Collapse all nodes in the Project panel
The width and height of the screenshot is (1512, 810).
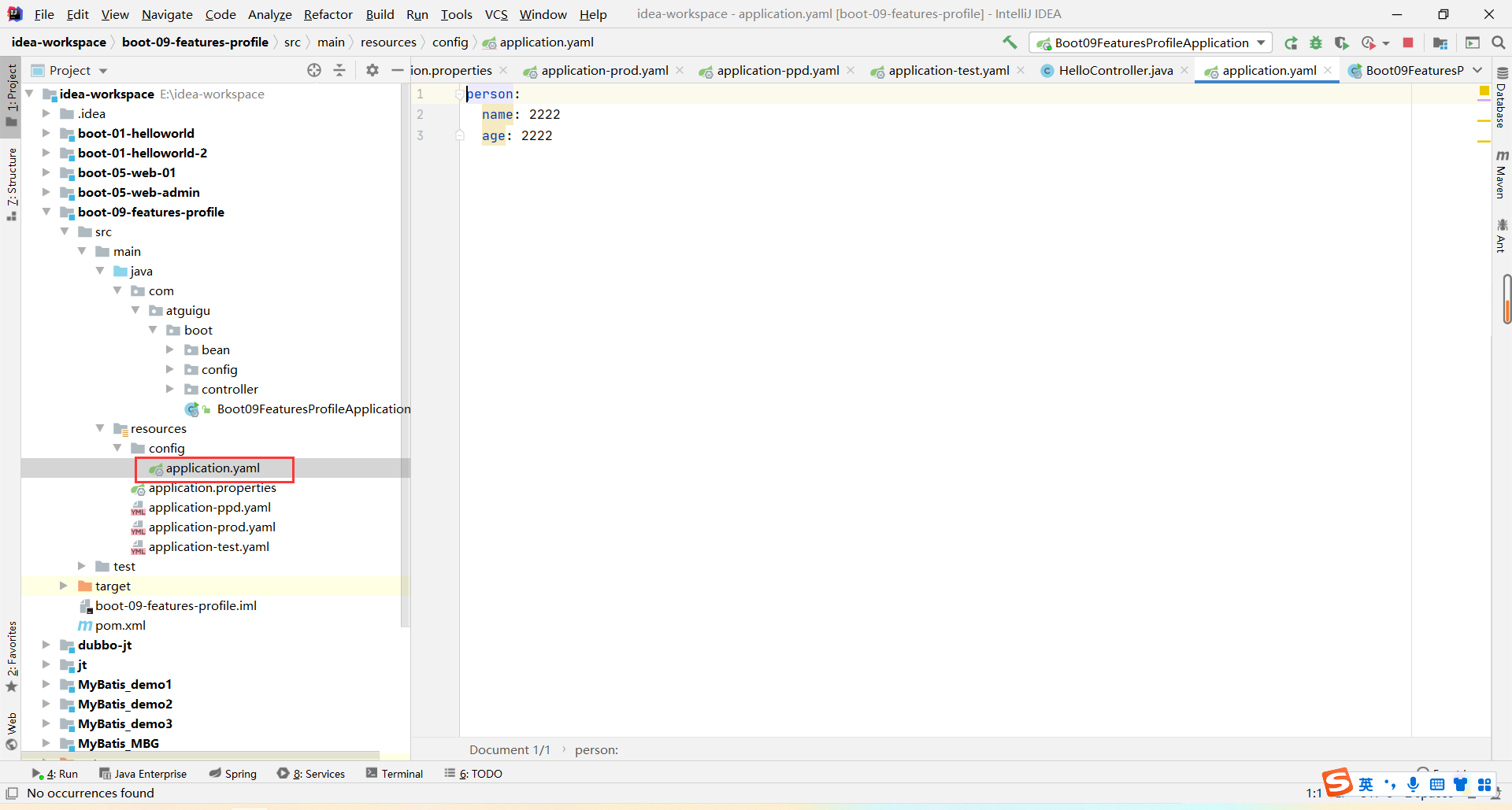click(x=339, y=70)
